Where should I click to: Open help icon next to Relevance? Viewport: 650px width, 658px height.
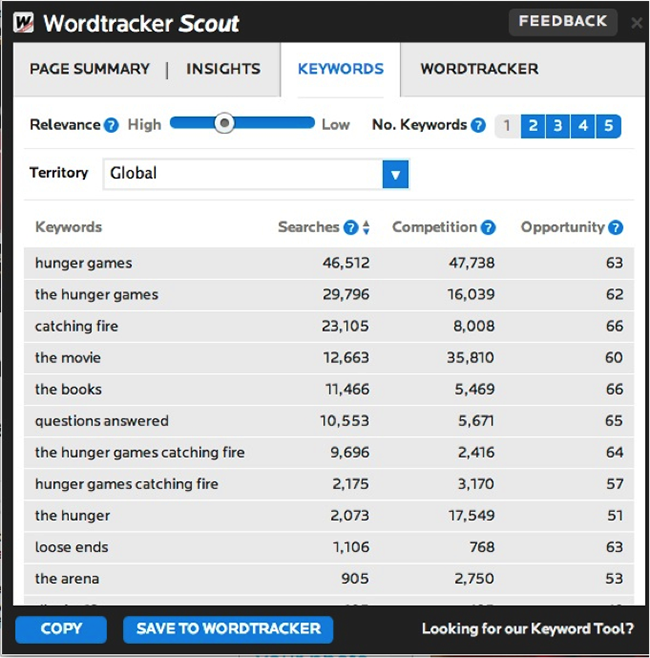pyautogui.click(x=111, y=125)
